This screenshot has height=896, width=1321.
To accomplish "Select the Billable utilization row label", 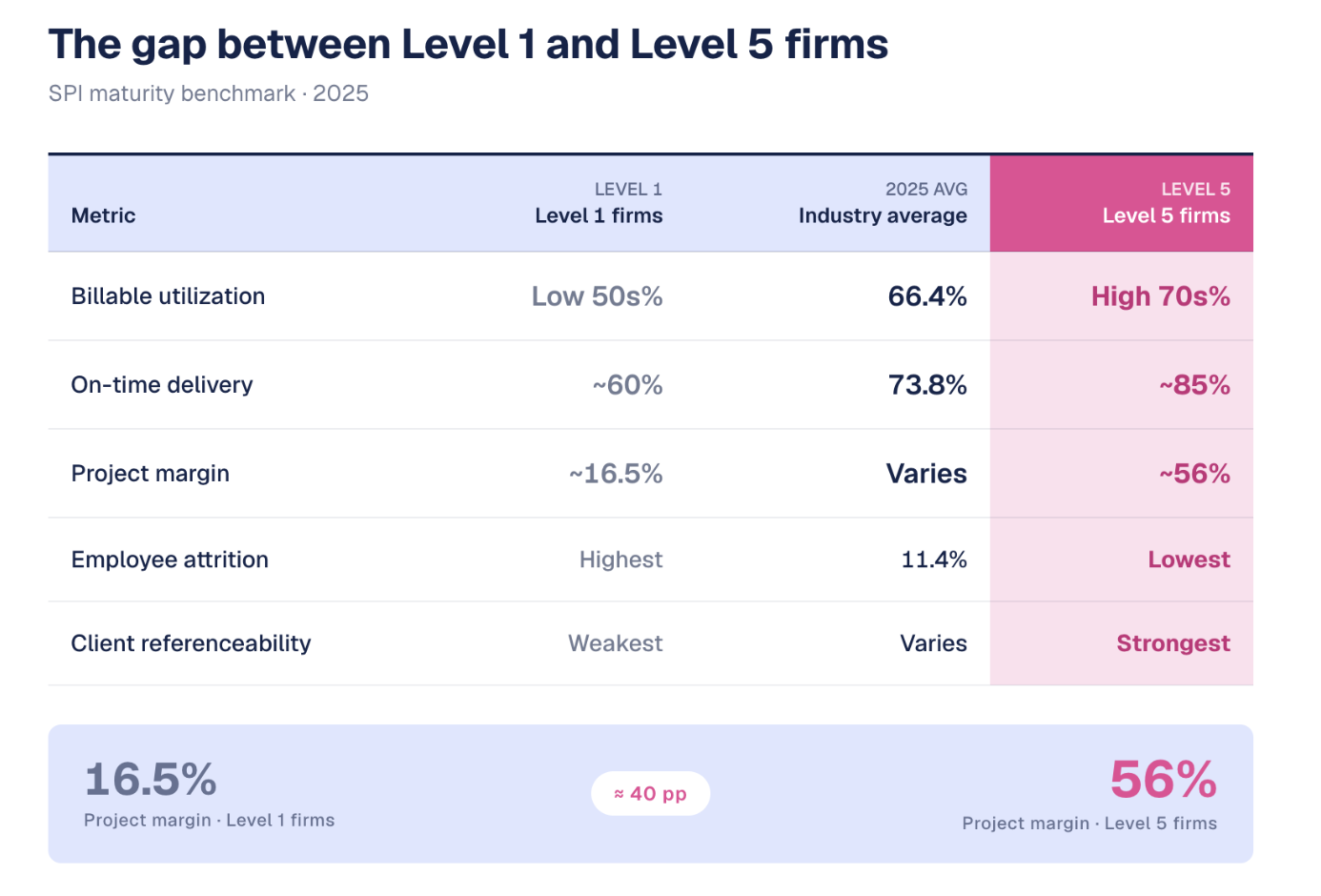I will [168, 296].
